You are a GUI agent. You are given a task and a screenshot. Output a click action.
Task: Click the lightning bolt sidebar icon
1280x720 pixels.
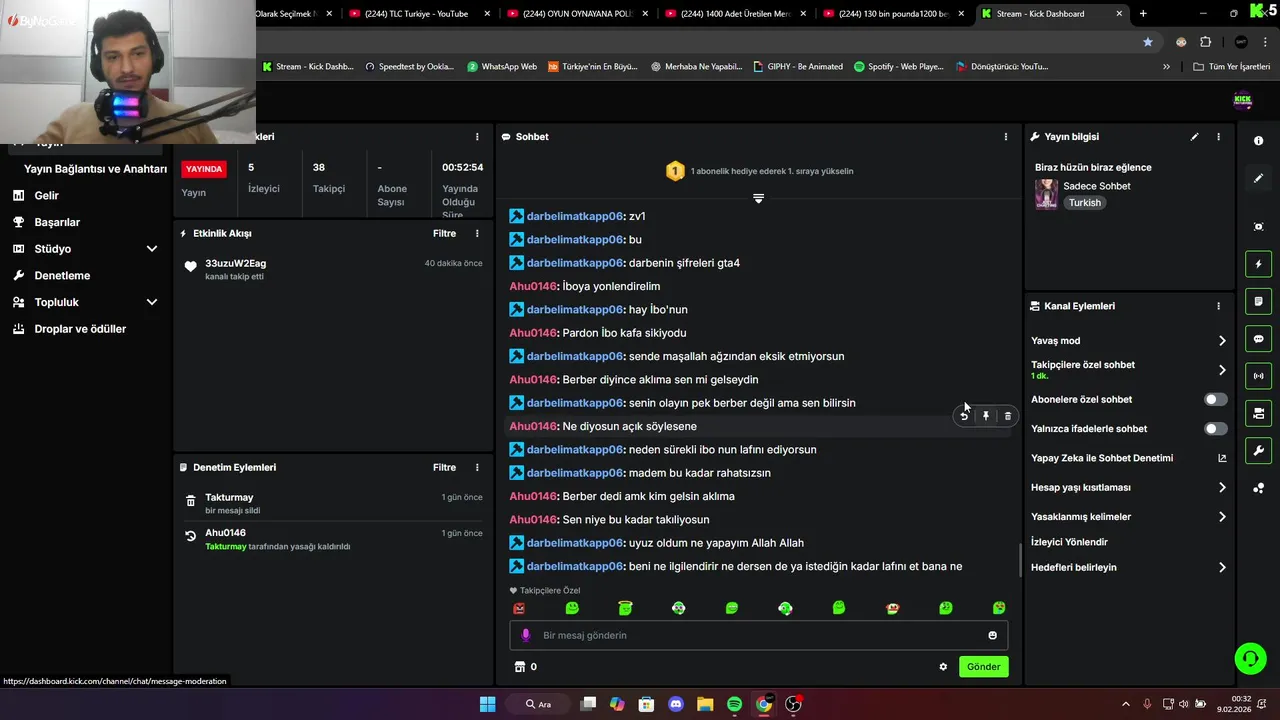click(x=1258, y=264)
